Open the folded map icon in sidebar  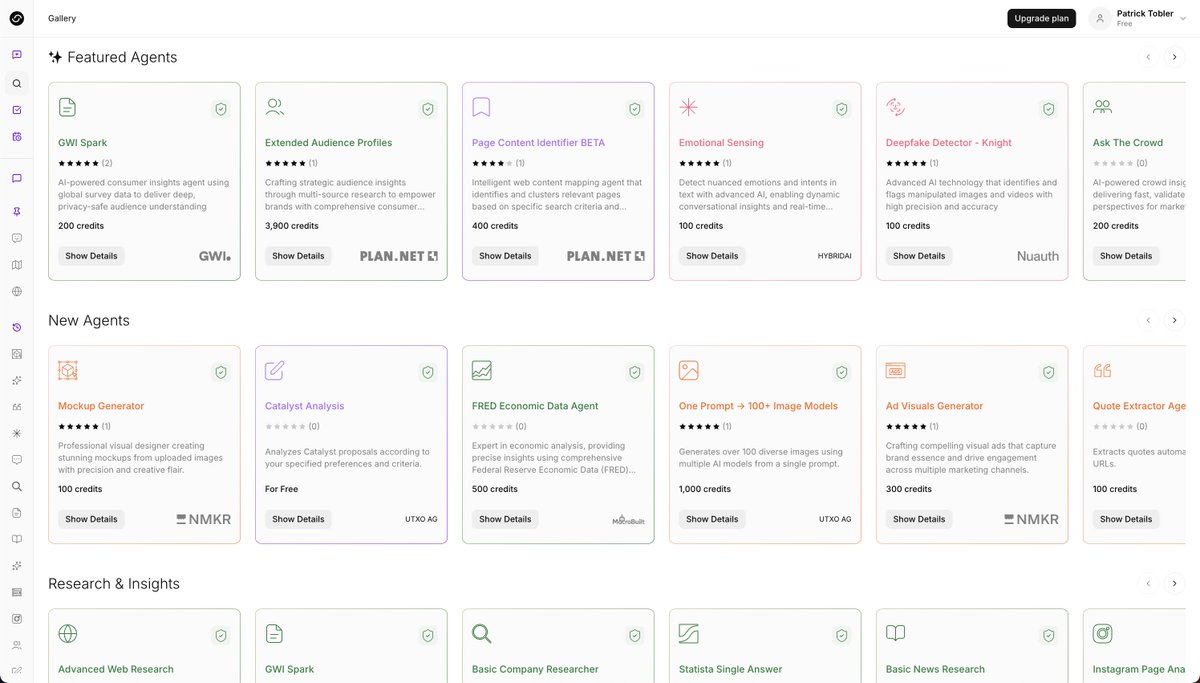click(x=16, y=265)
